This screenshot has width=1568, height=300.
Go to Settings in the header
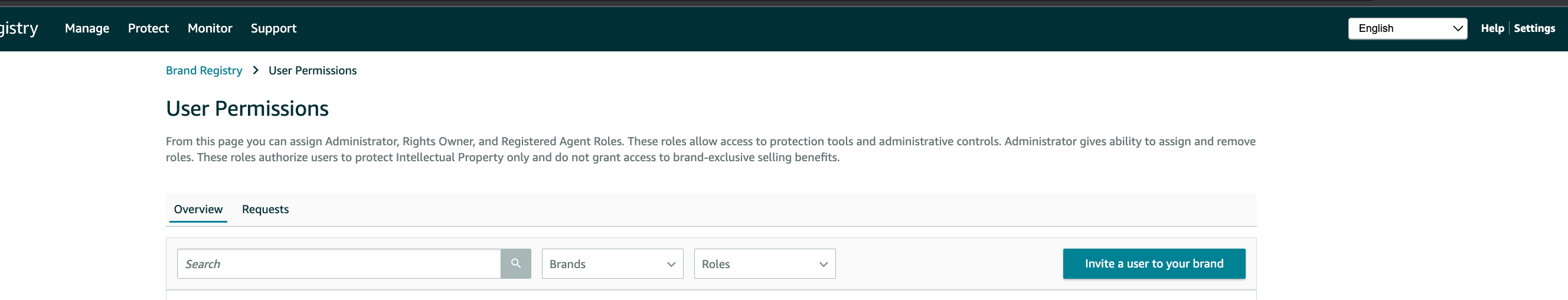coord(1534,28)
